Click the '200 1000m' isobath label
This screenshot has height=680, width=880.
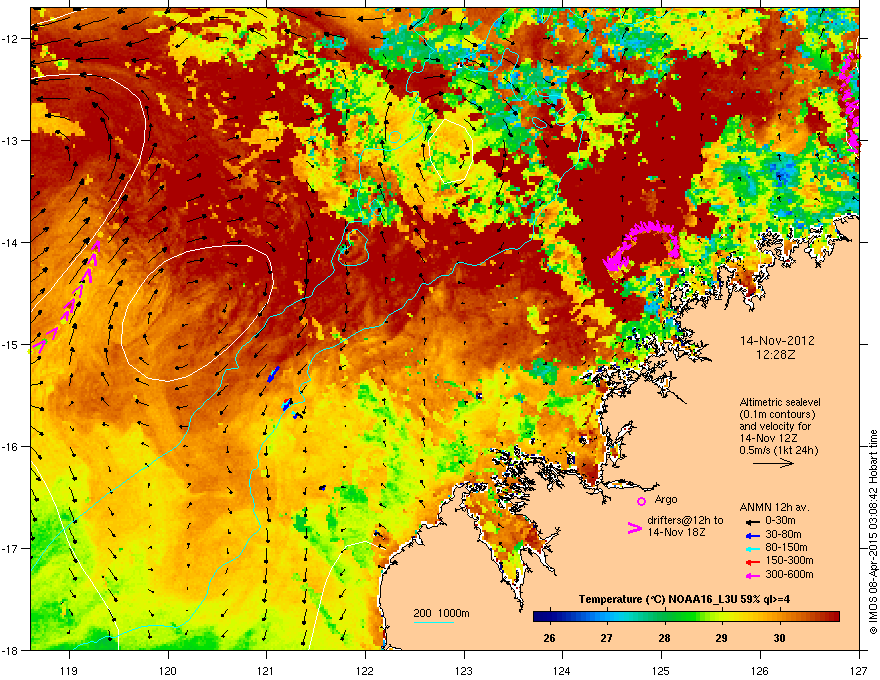441,613
